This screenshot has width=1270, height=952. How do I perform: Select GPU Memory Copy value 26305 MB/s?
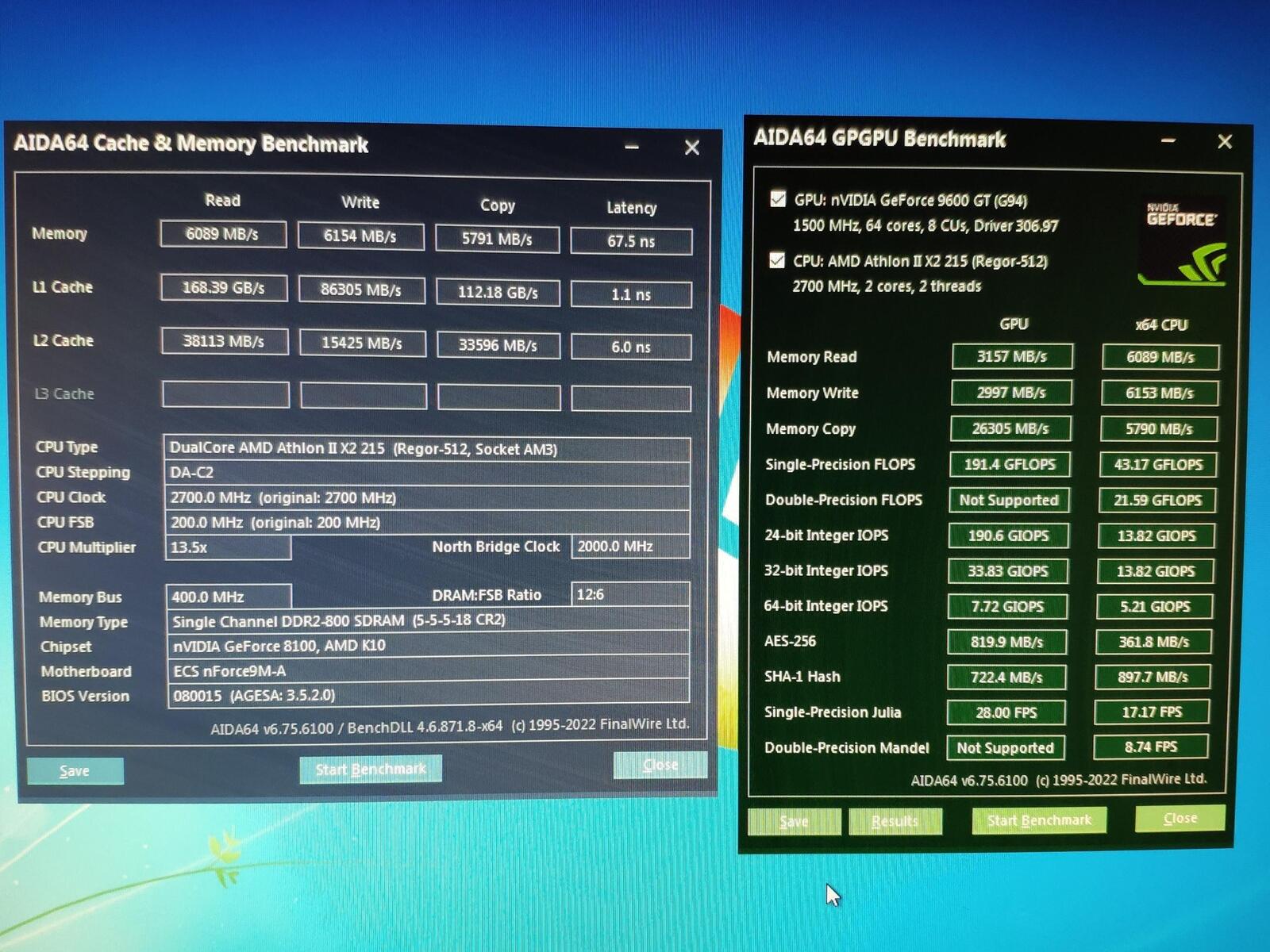point(1010,428)
